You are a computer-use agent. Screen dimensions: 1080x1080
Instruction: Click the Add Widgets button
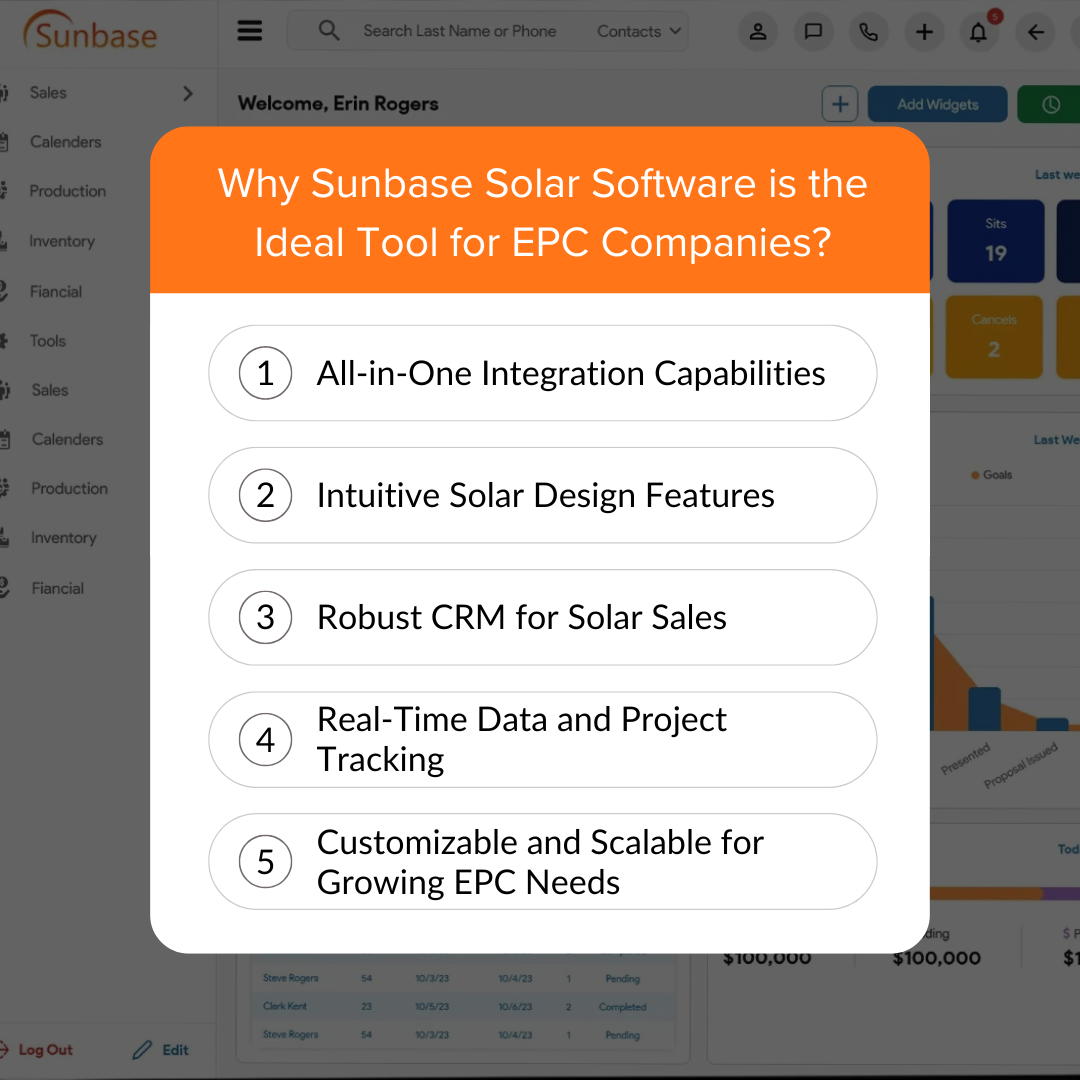(x=937, y=103)
